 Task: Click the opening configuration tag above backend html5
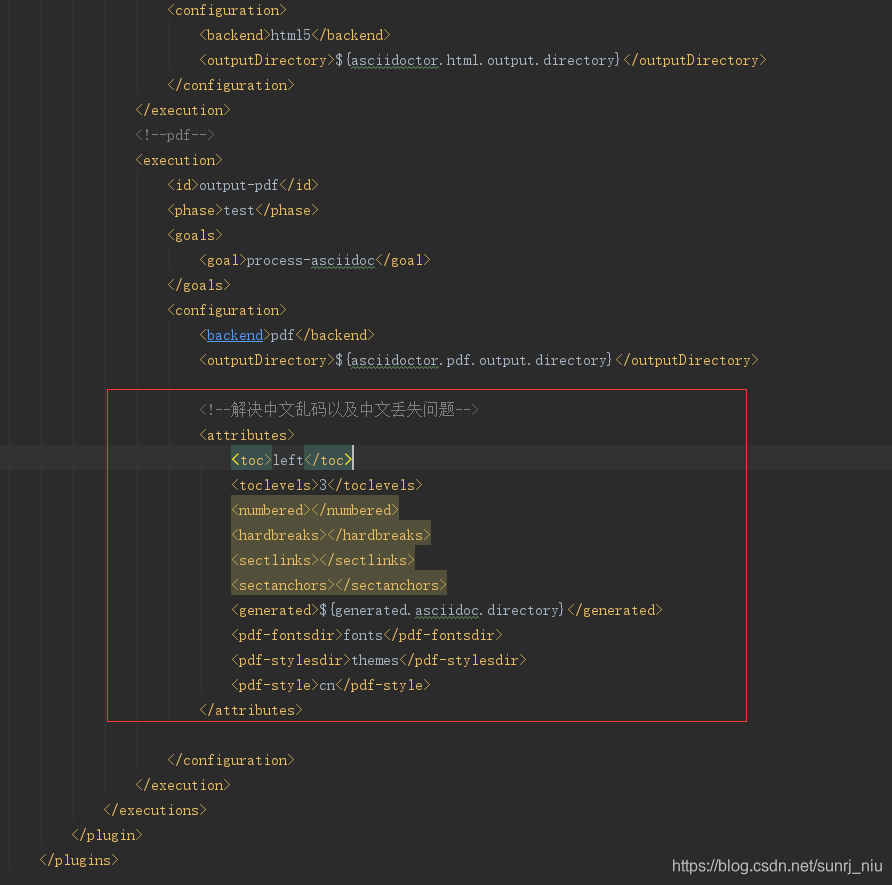(227, 10)
